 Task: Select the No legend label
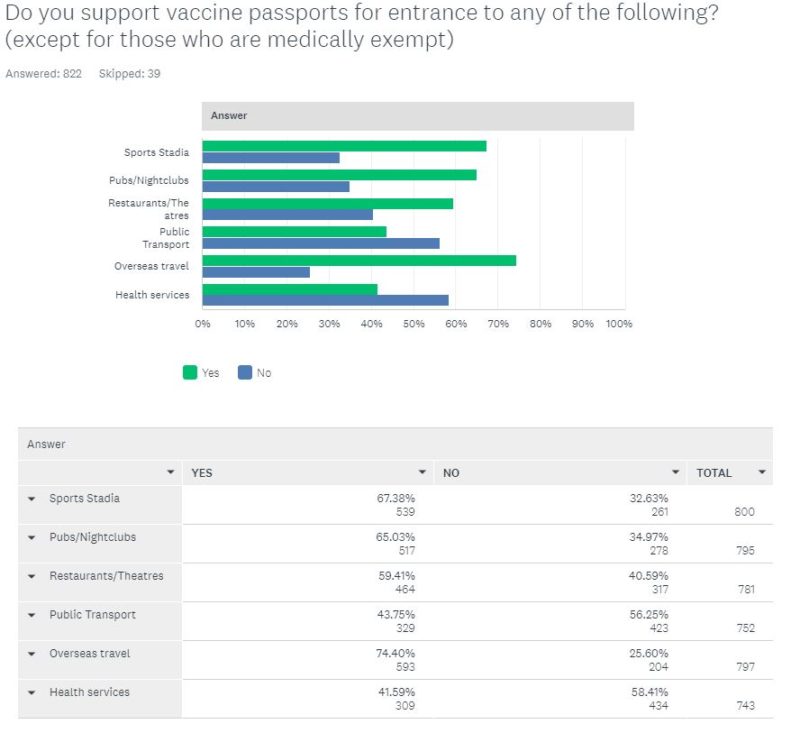pos(264,373)
